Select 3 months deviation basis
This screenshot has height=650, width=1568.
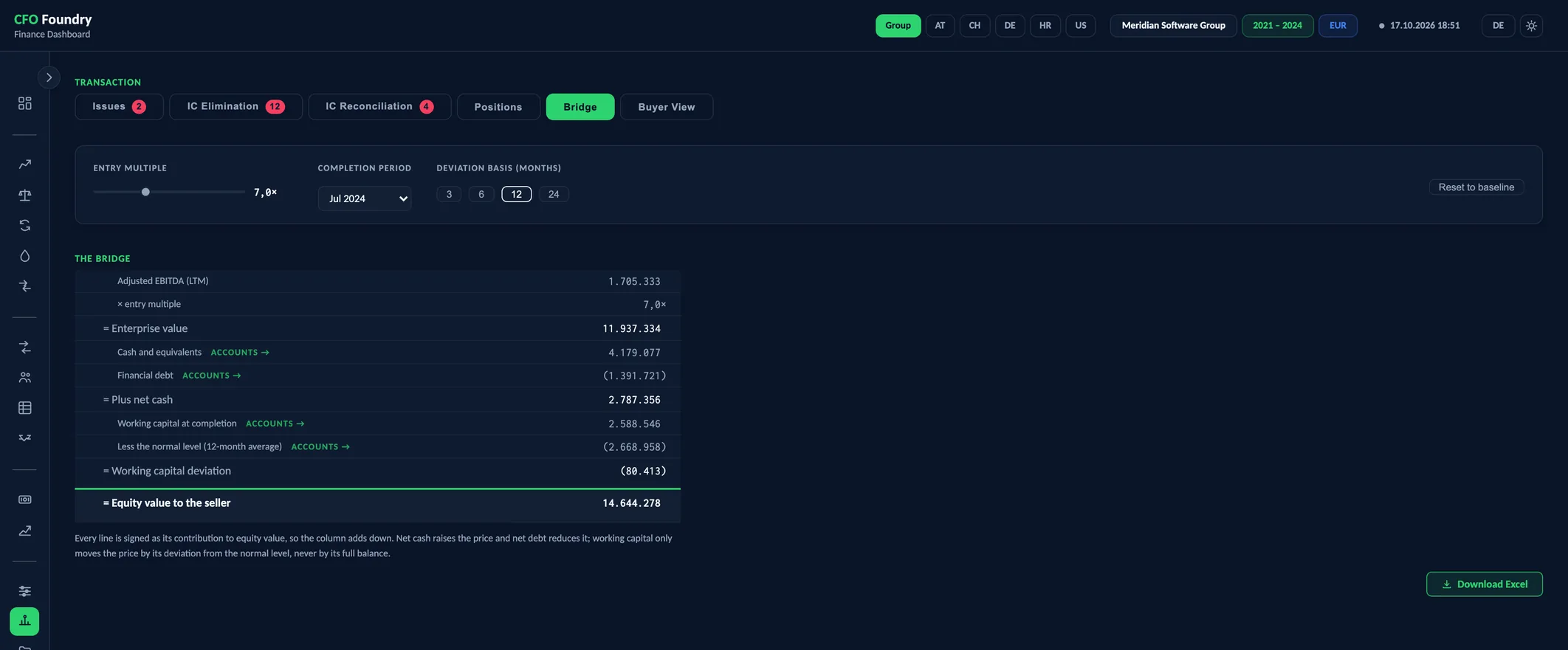(x=449, y=194)
